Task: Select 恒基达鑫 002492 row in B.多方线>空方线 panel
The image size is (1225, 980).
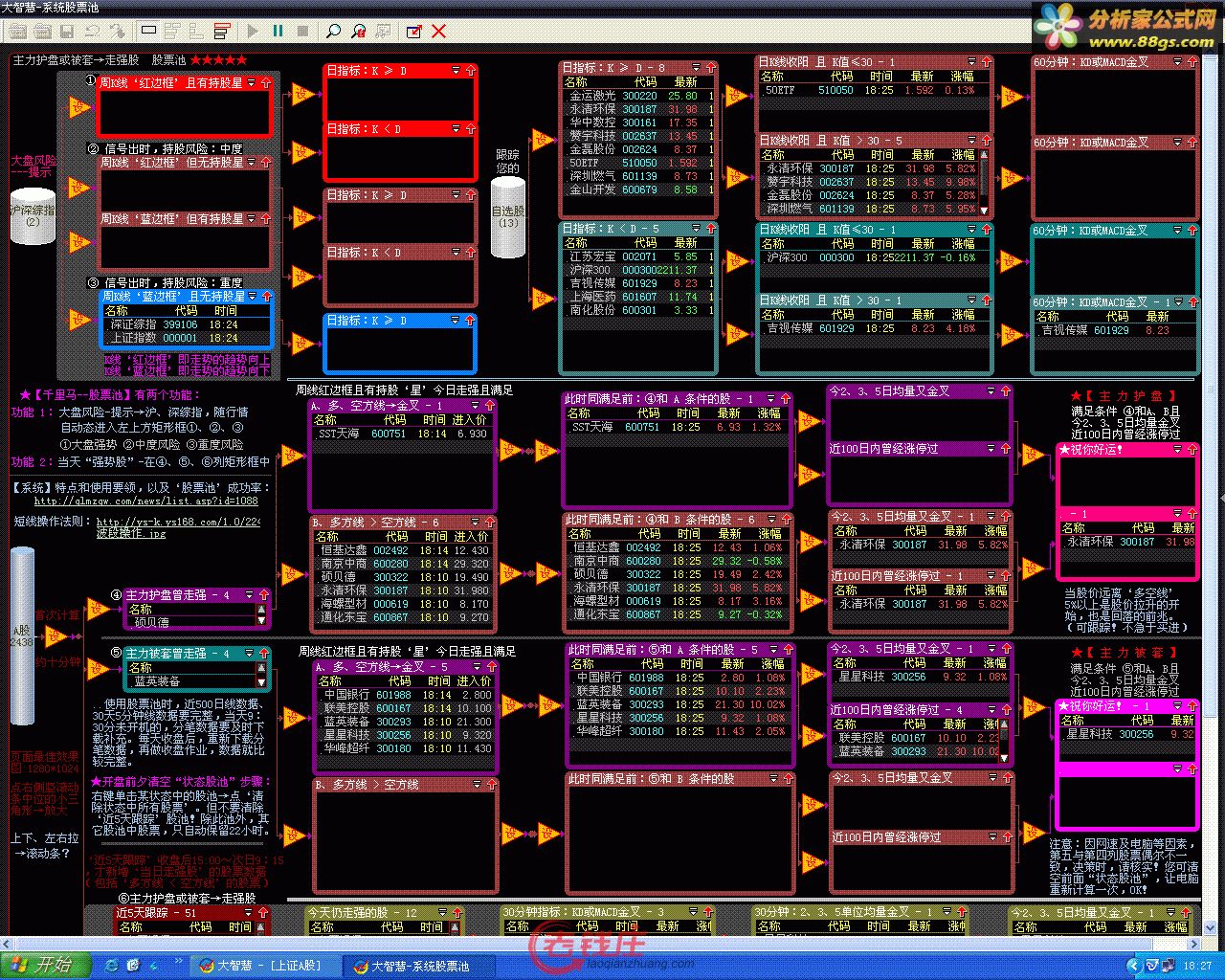Action: pos(404,550)
